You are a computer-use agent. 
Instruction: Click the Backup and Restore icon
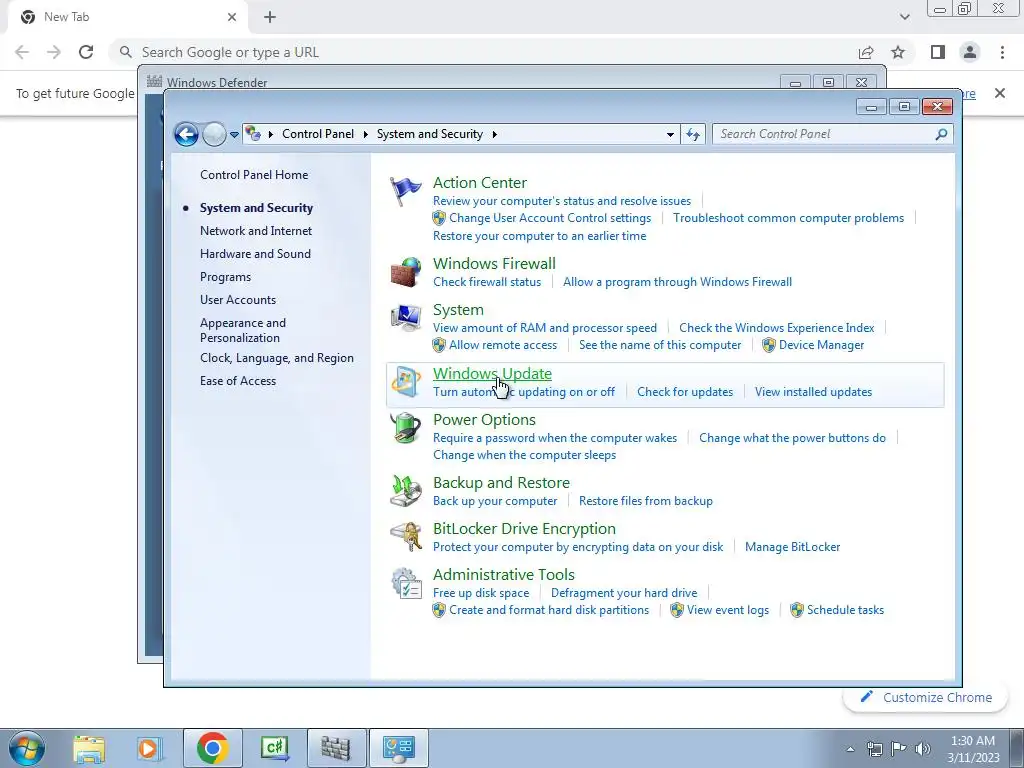pos(406,492)
